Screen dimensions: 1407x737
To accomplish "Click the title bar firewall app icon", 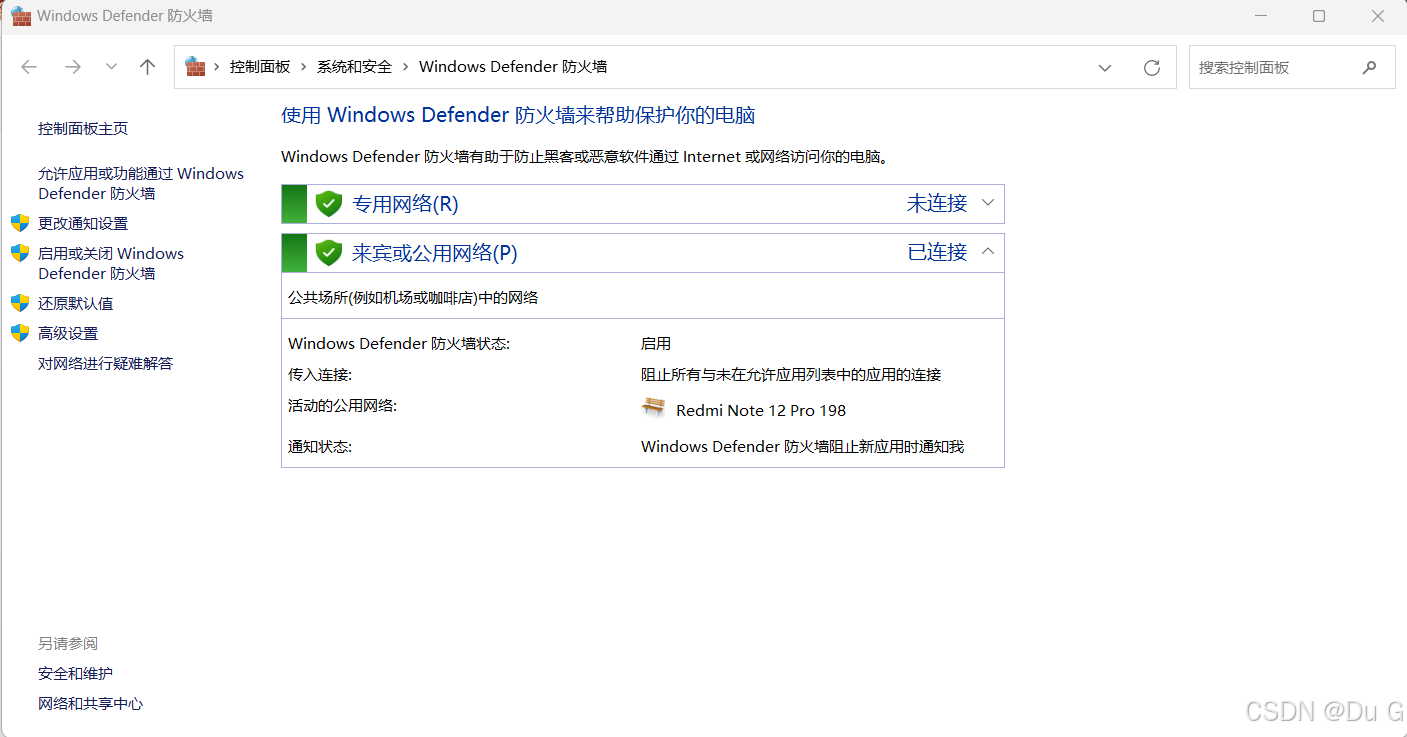I will point(21,16).
